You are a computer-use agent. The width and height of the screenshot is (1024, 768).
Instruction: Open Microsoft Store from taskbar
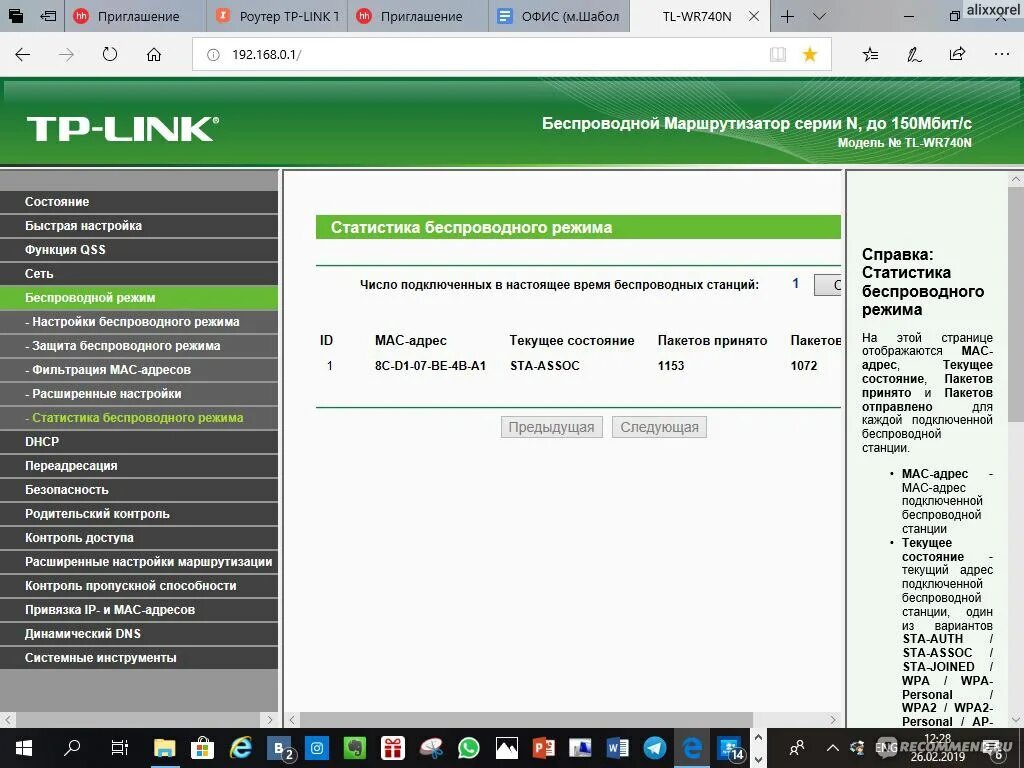coord(202,748)
